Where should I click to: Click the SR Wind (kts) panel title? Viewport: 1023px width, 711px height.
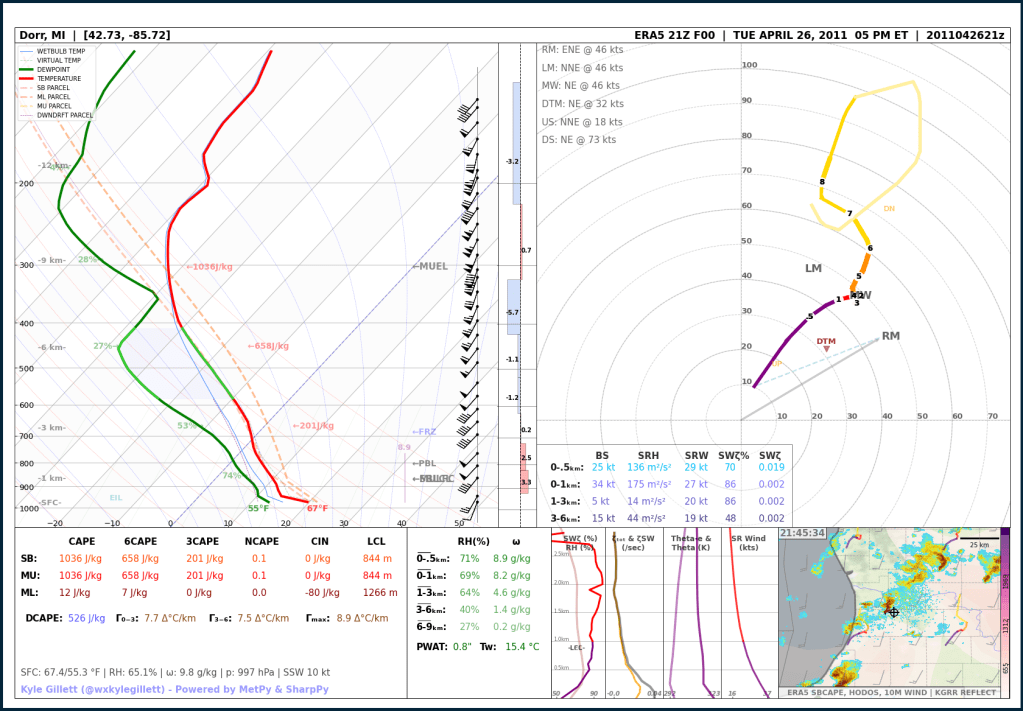pos(748,542)
